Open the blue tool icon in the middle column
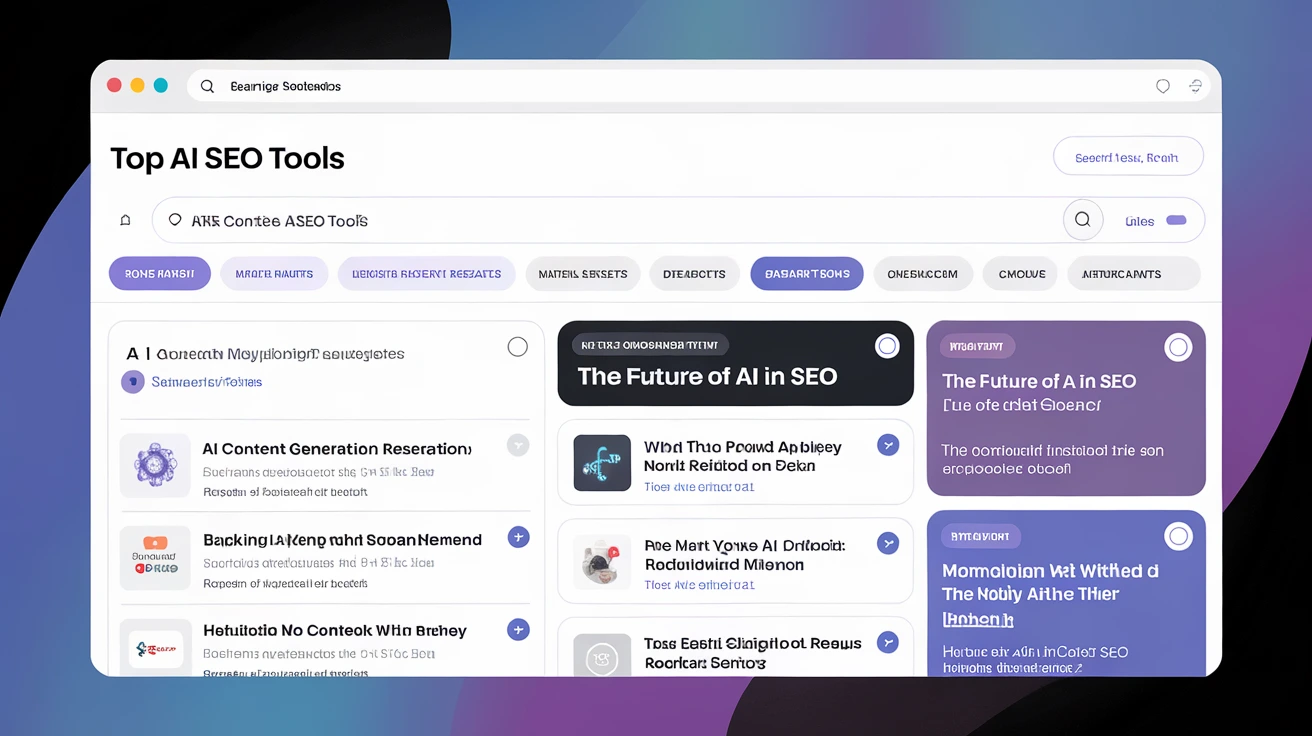The width and height of the screenshot is (1312, 736). pyautogui.click(x=601, y=463)
